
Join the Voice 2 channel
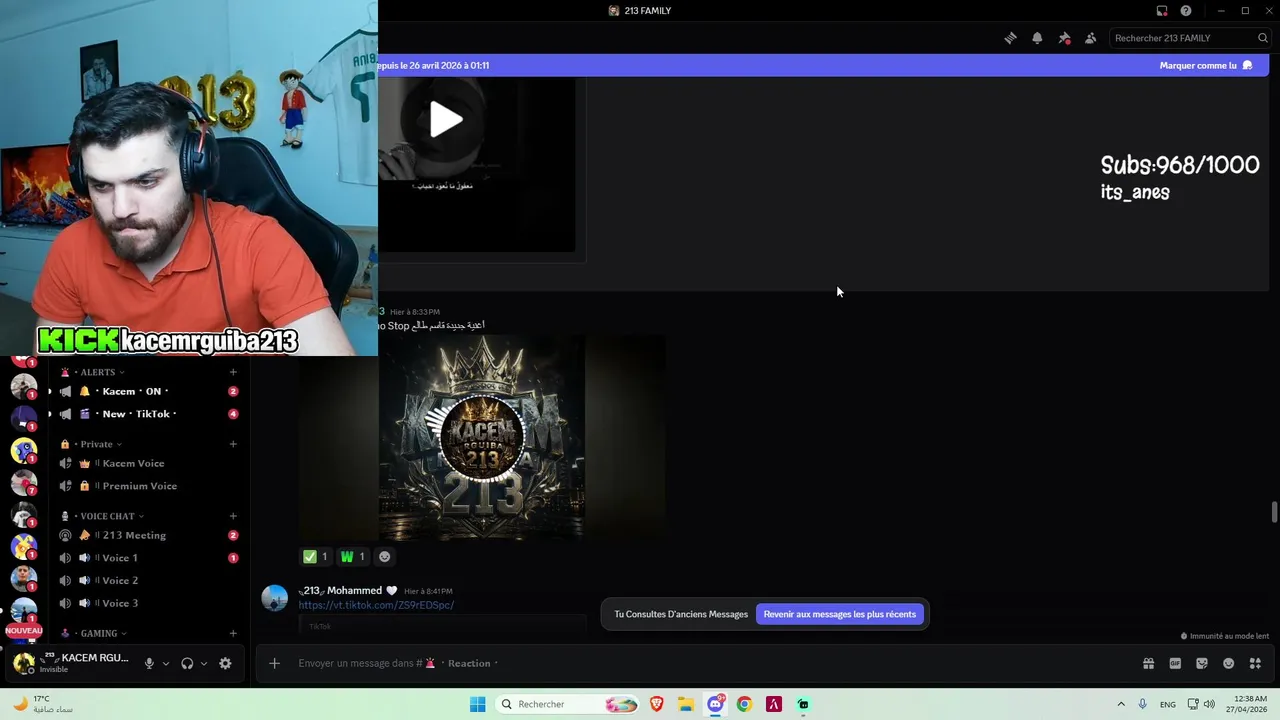pos(148,580)
